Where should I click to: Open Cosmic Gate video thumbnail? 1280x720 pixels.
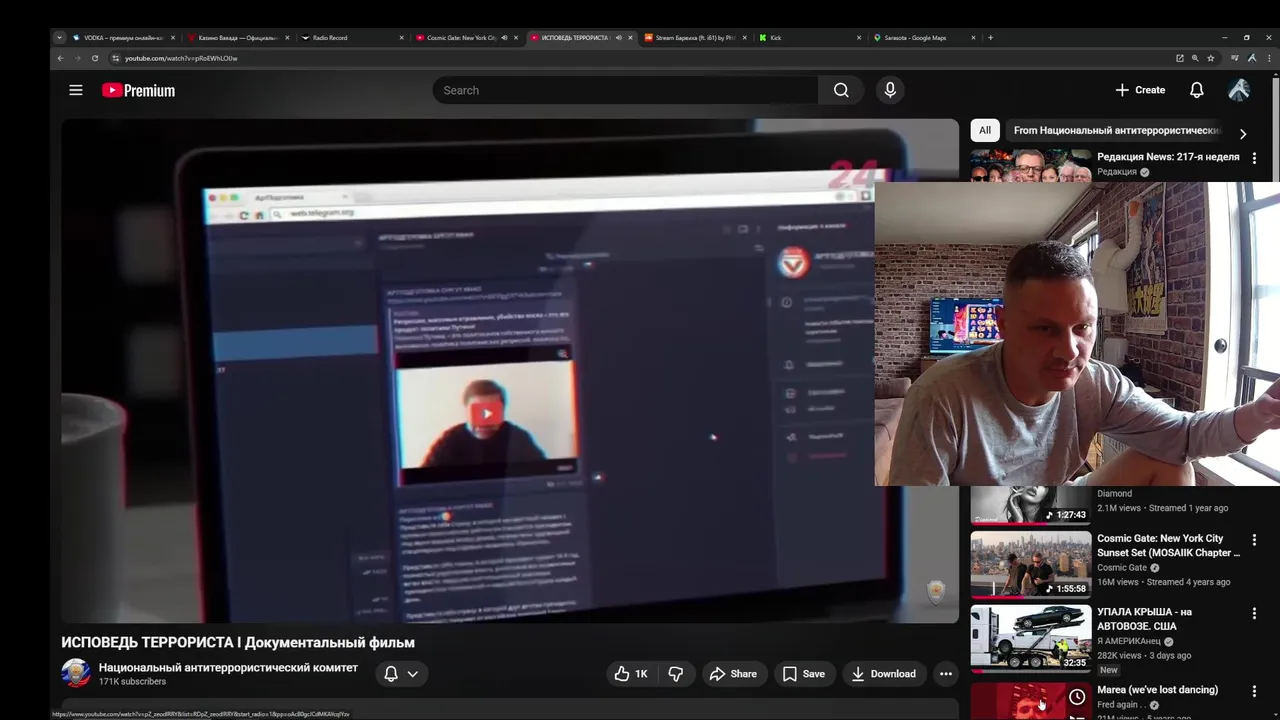[x=1030, y=564]
